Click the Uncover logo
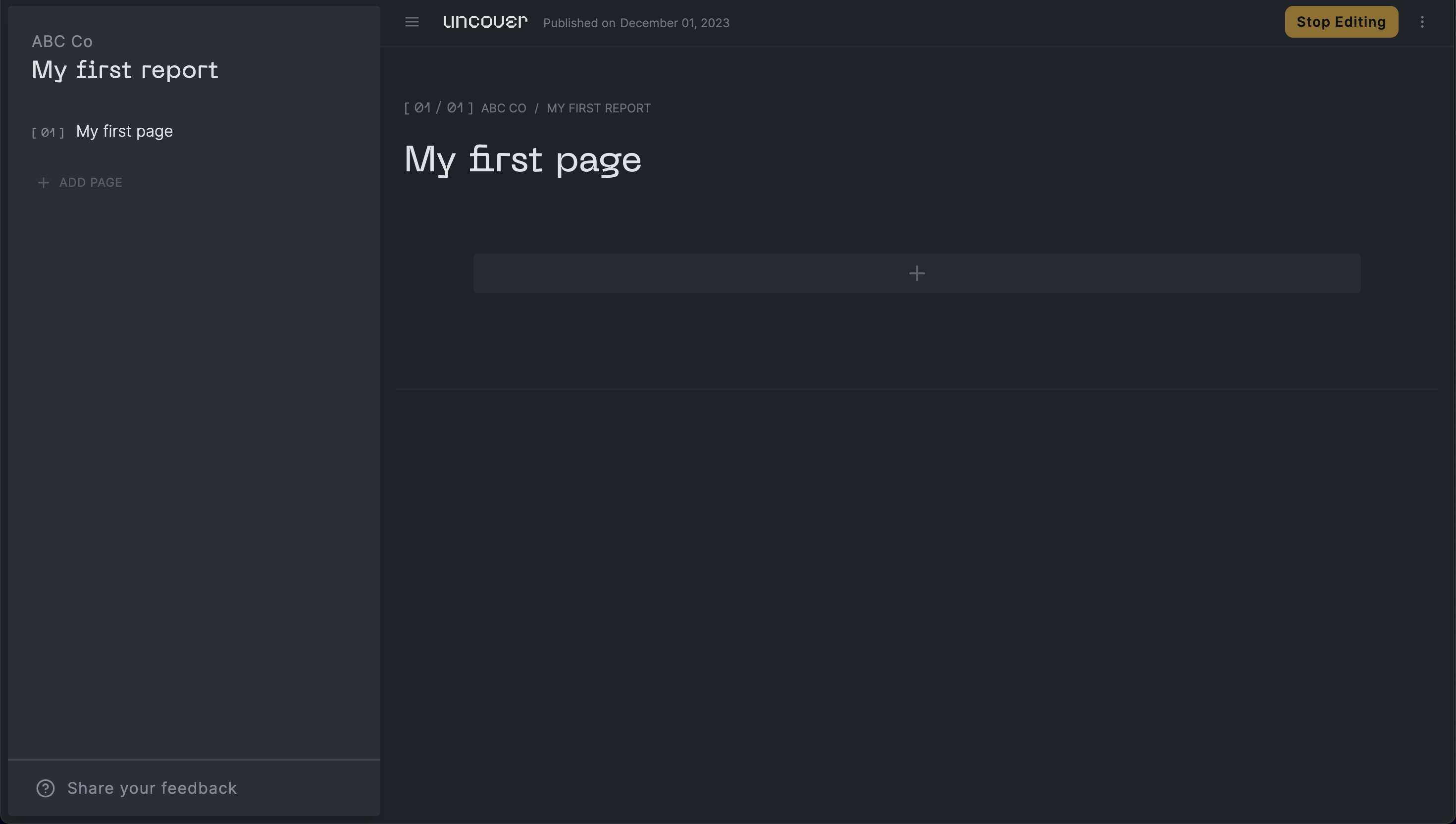Viewport: 1456px width, 824px height. [485, 22]
